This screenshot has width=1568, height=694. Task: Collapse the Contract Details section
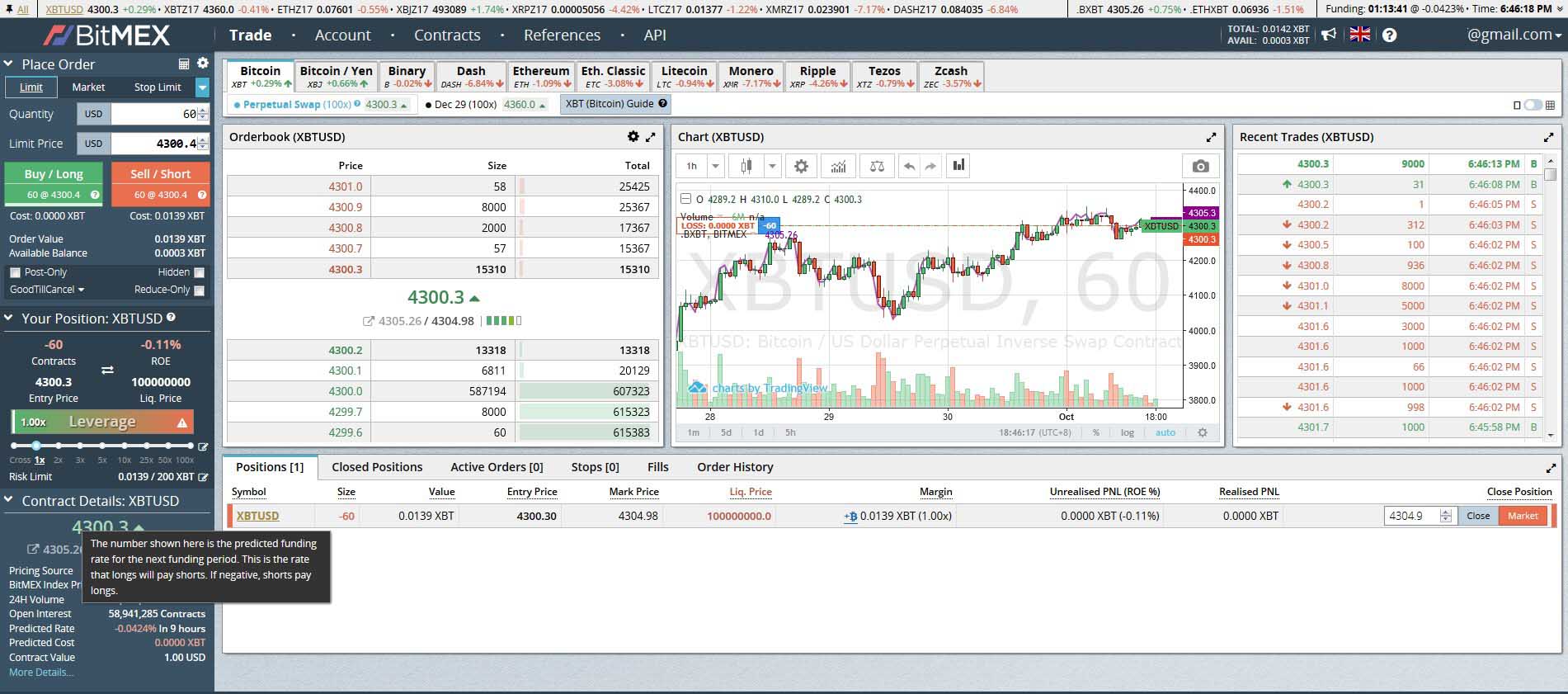coord(8,501)
